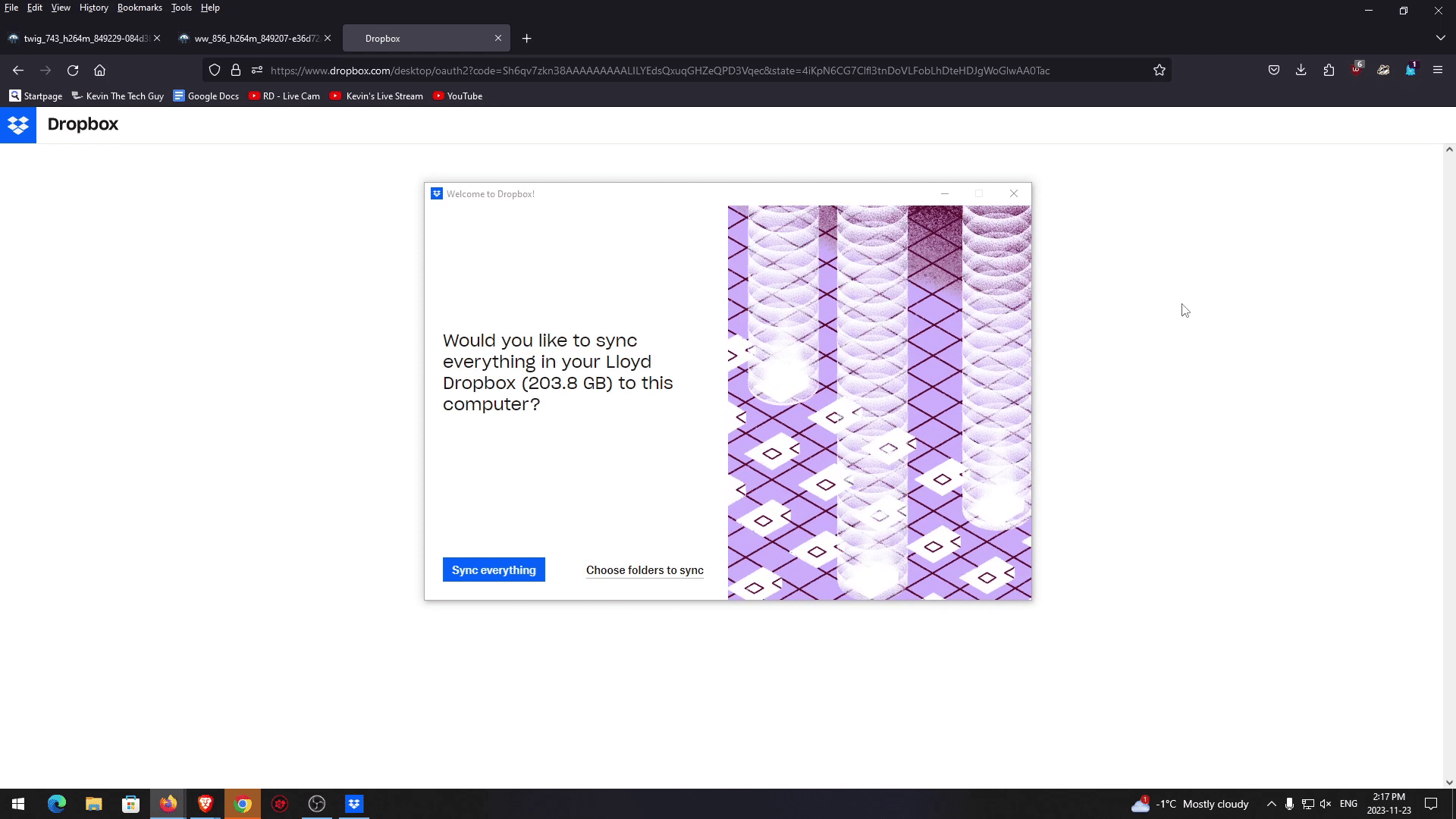The height and width of the screenshot is (819, 1456).
Task: Open the Firefox extensions puzzle icon
Action: tap(1329, 71)
